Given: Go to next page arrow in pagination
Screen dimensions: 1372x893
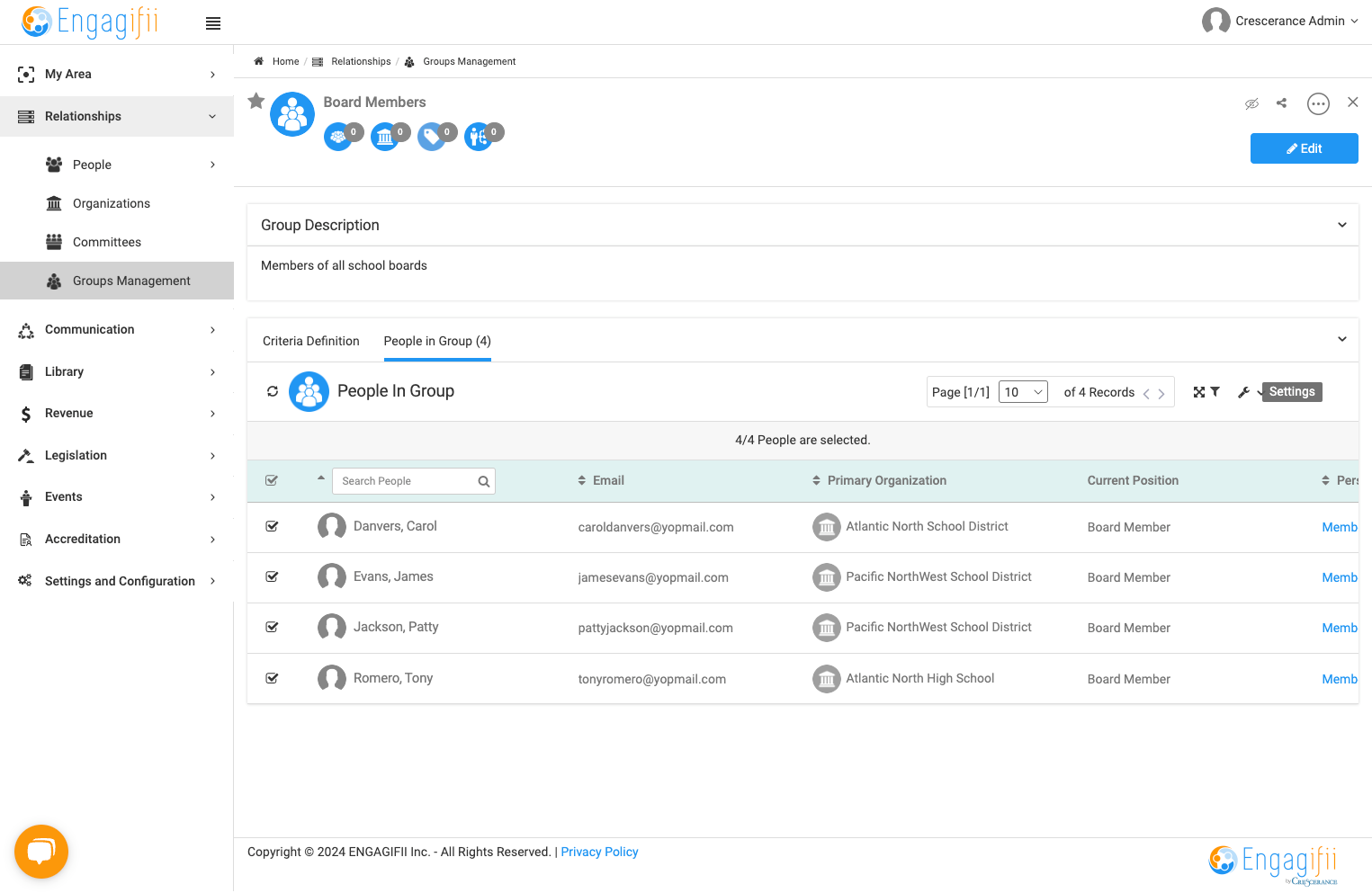Looking at the screenshot, I should 1161,394.
